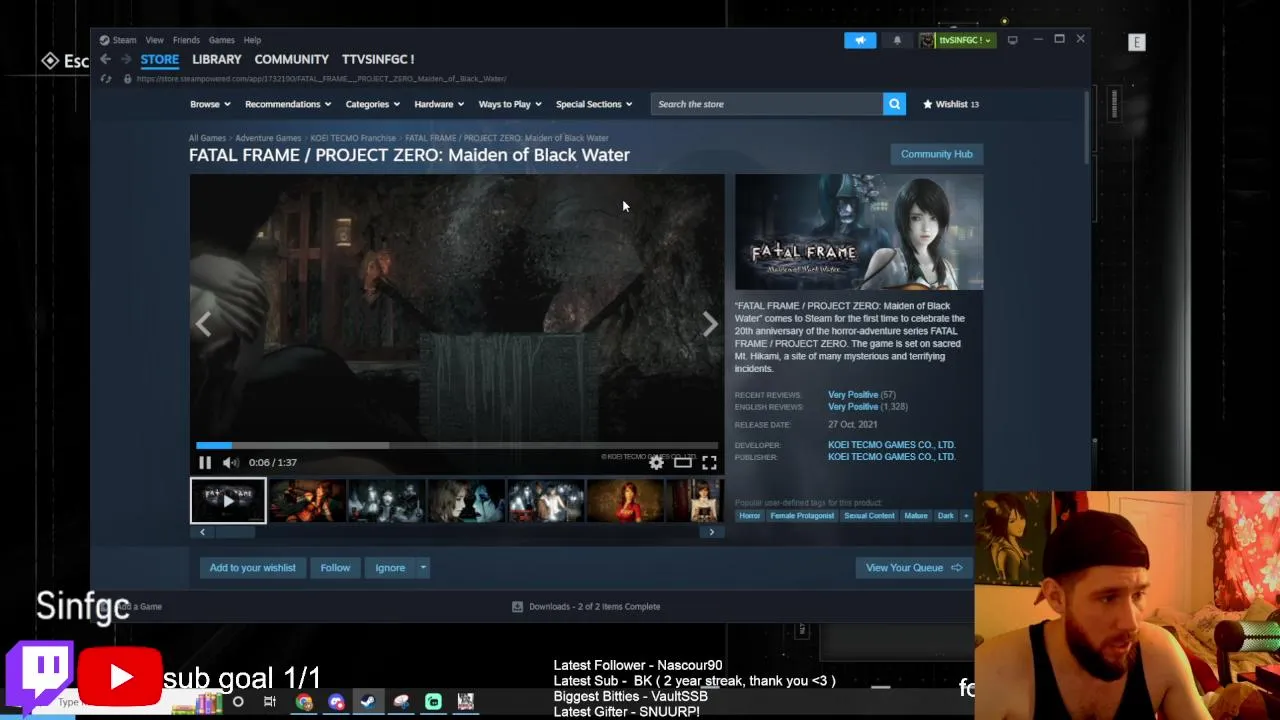Show next media with right arrow
Screen dimensions: 1280x720
(710, 324)
